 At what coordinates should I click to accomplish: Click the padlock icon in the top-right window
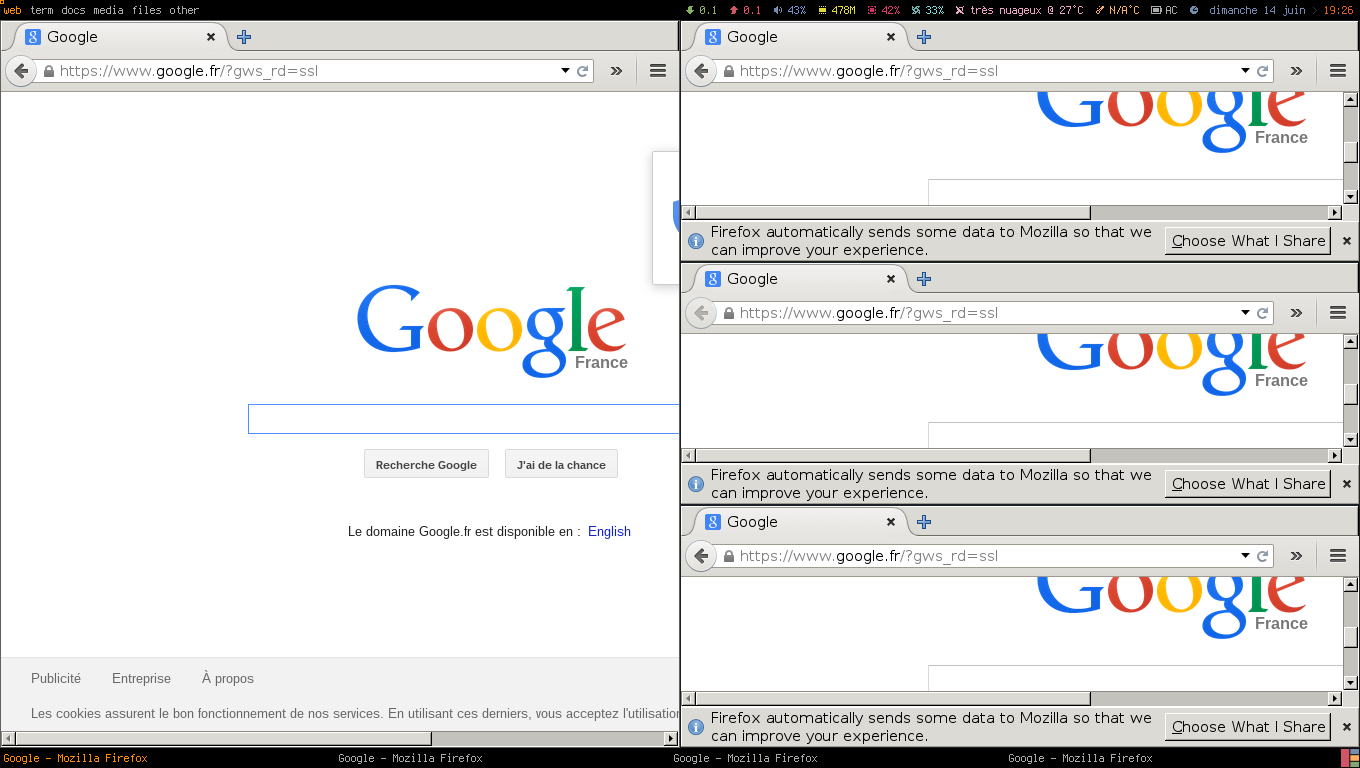point(728,71)
